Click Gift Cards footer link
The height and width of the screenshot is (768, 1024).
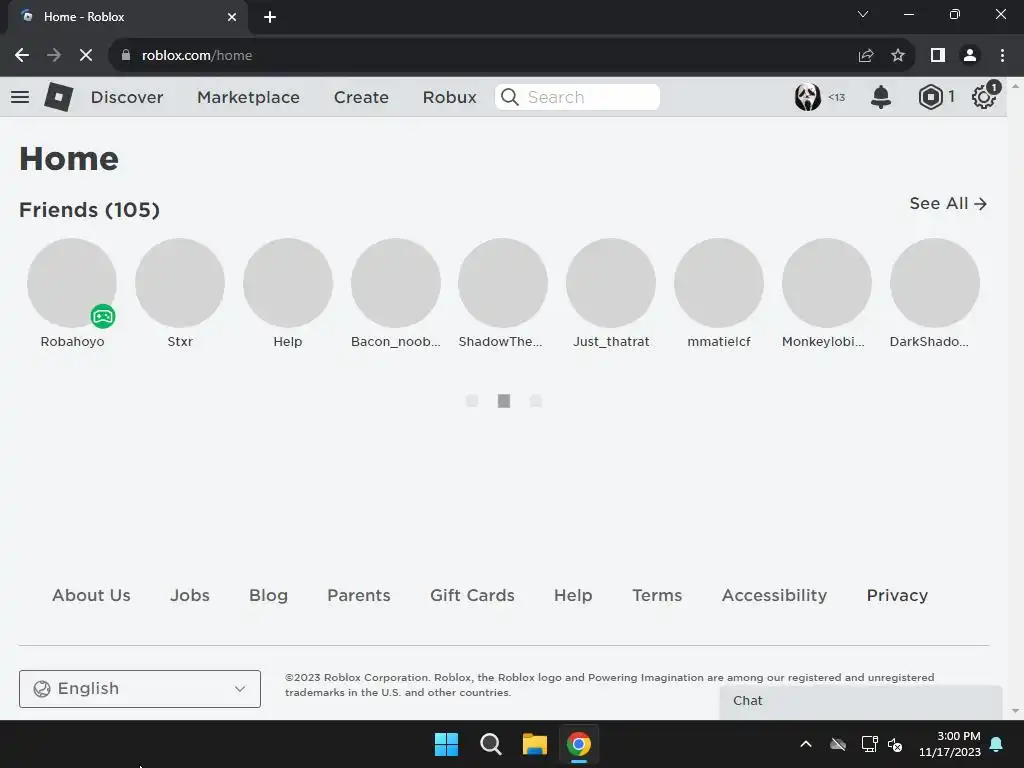pyautogui.click(x=472, y=596)
